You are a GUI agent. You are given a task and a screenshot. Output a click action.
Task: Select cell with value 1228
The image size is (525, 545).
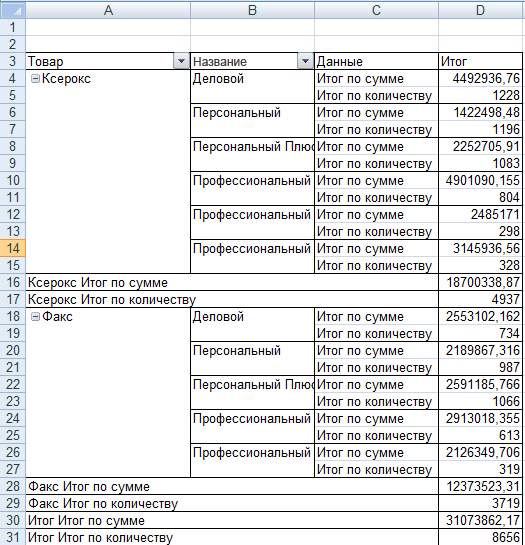tap(480, 95)
